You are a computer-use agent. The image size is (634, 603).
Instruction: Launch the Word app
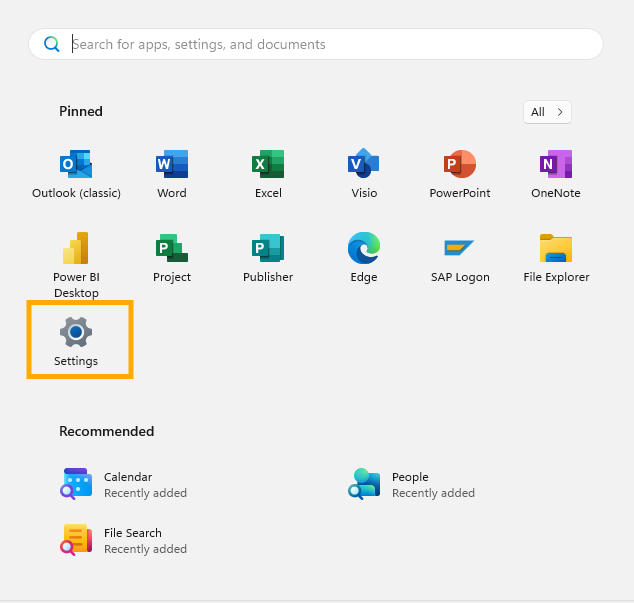[x=172, y=174]
